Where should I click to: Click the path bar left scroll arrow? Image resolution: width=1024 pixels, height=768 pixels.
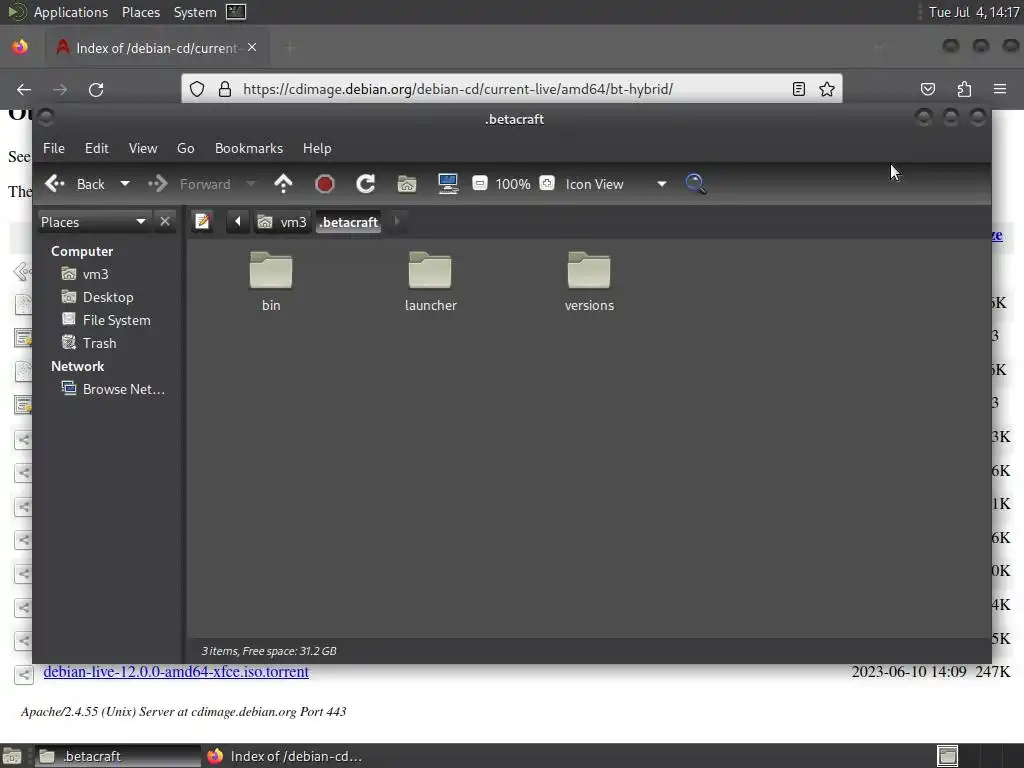pyautogui.click(x=238, y=222)
